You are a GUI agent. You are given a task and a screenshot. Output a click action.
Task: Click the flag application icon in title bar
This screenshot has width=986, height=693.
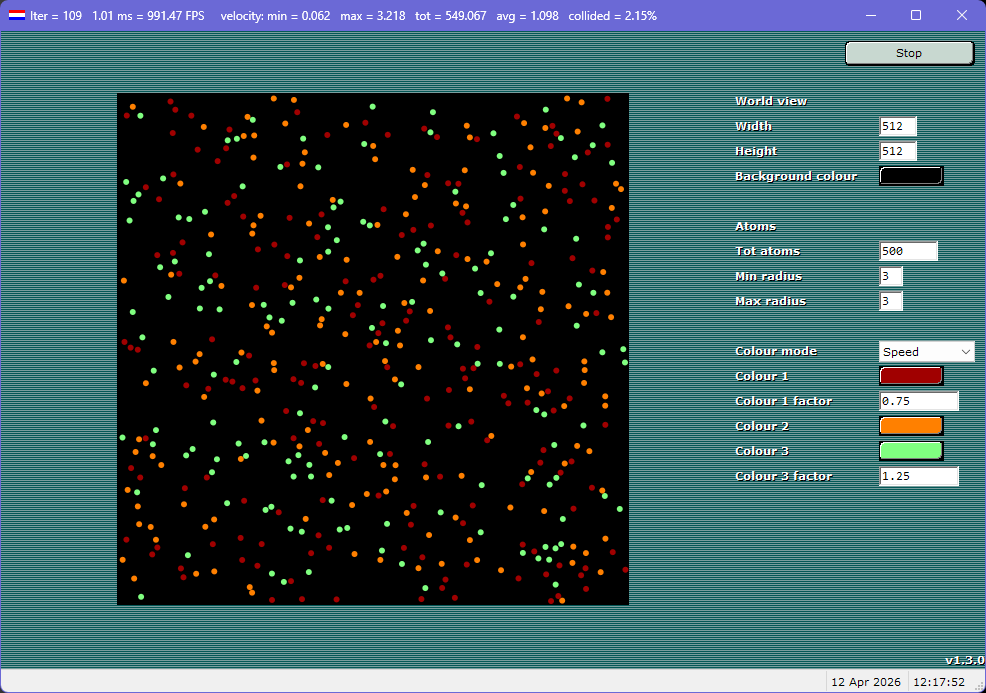pyautogui.click(x=17, y=16)
